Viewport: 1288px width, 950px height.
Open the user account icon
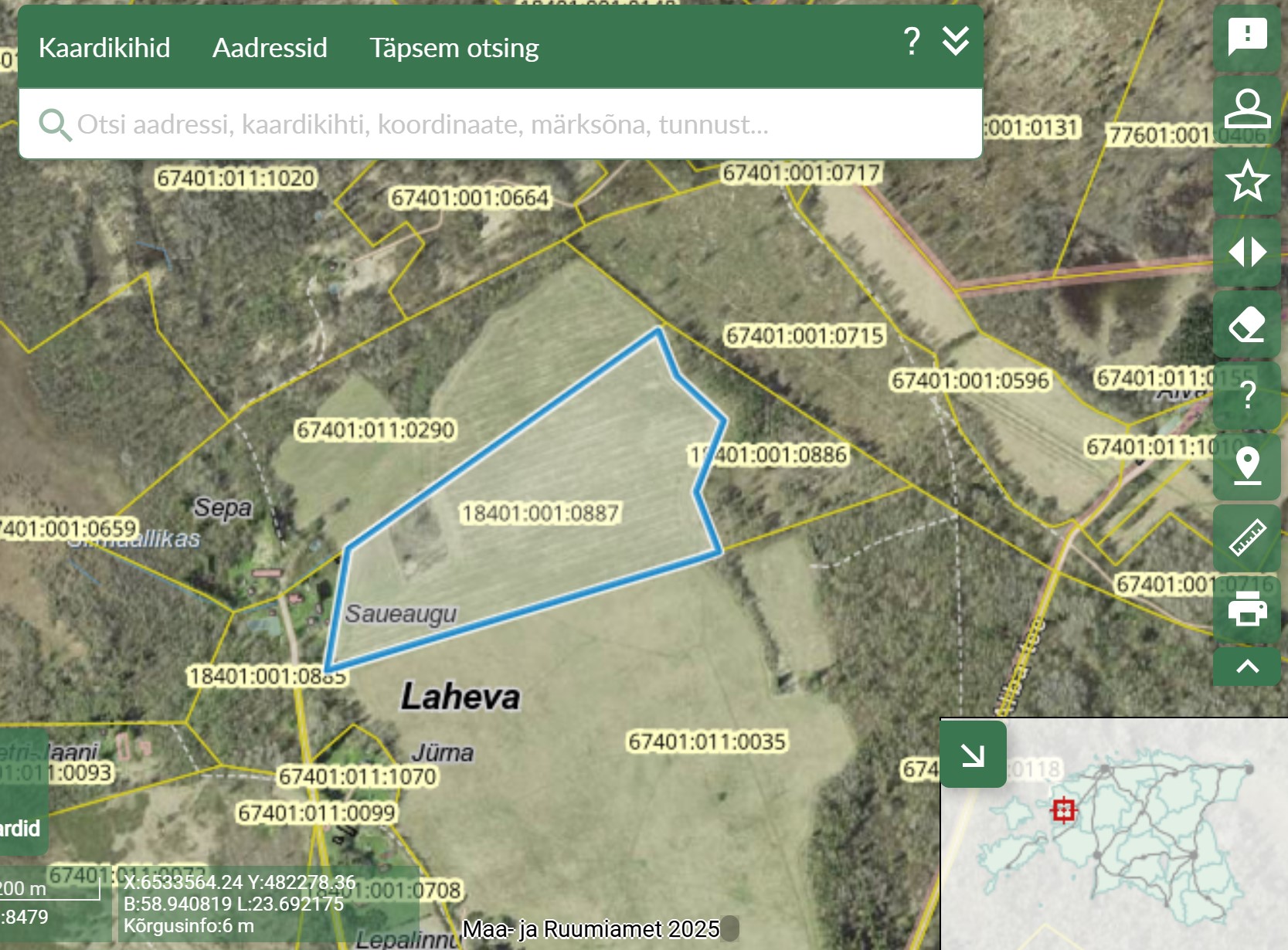tap(1246, 109)
